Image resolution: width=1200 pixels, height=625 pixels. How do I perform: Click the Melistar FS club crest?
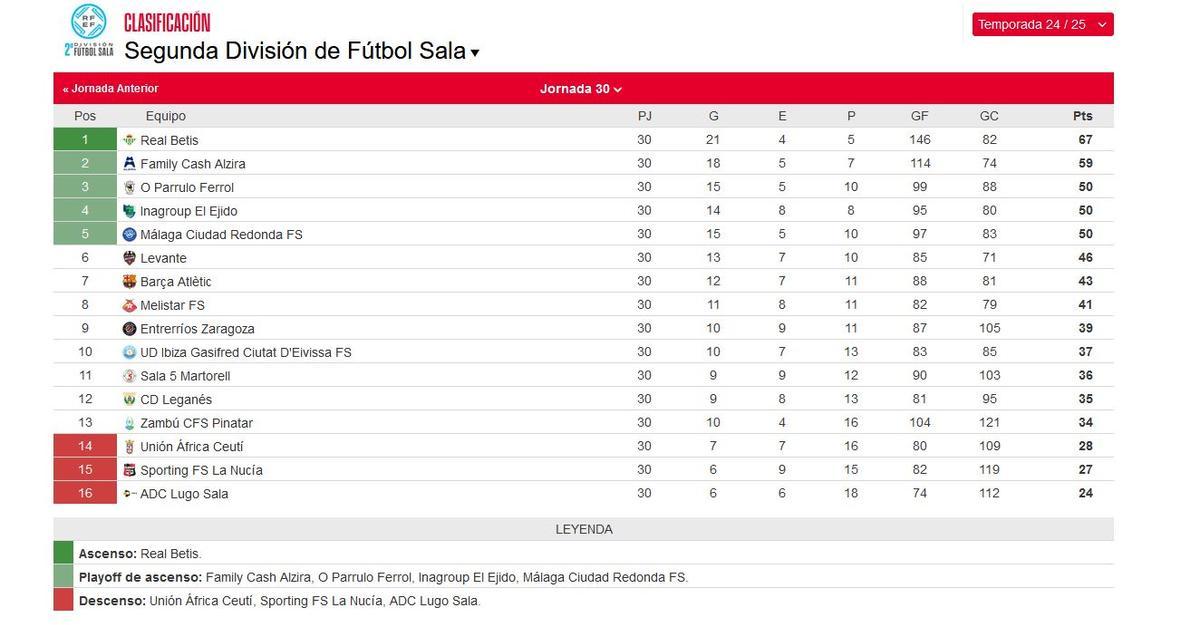coord(127,304)
